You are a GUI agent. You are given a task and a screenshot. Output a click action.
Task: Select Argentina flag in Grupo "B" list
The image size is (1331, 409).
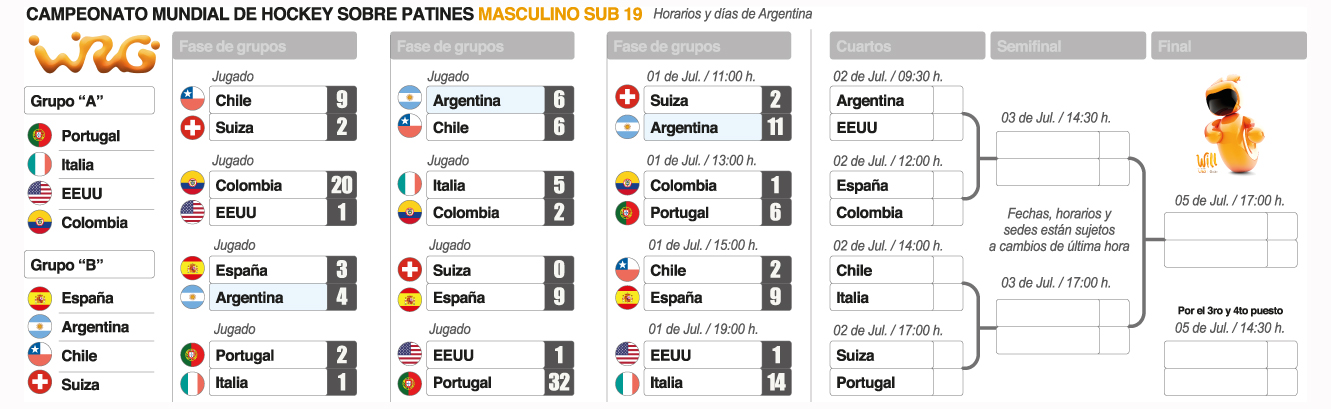tap(40, 327)
